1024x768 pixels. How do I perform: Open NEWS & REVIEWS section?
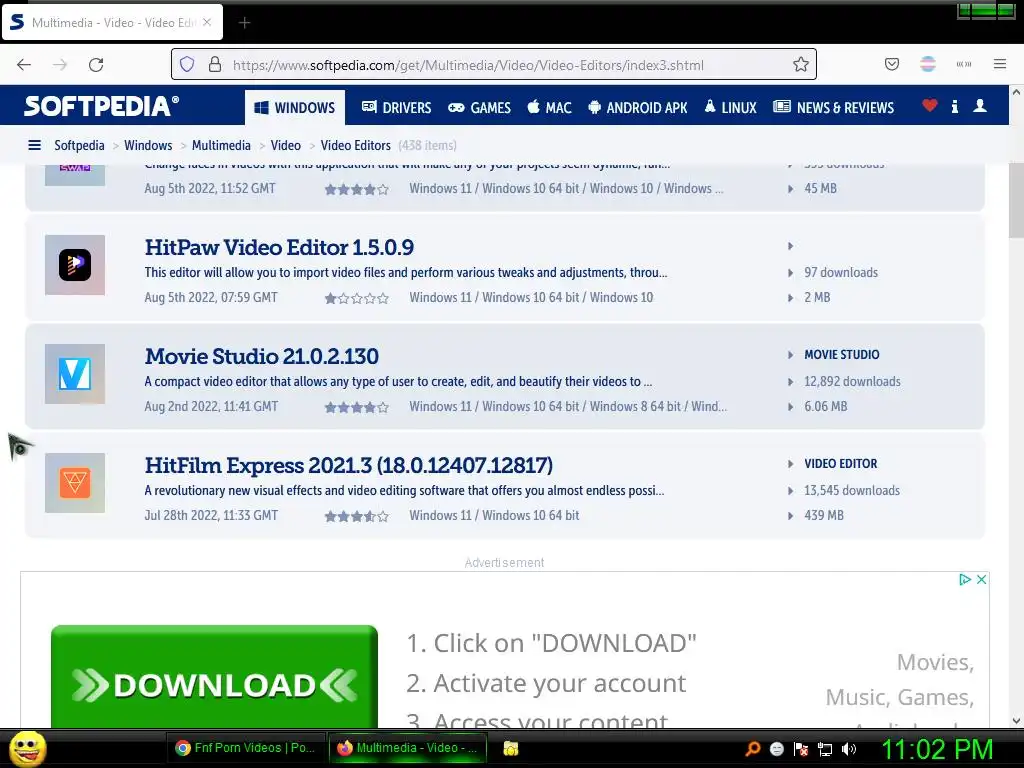[833, 107]
